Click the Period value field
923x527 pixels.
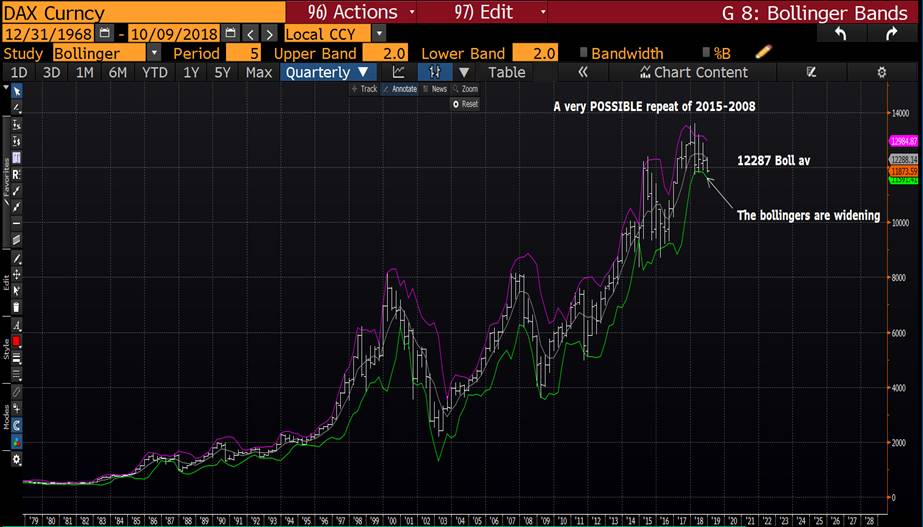pyautogui.click(x=244, y=53)
